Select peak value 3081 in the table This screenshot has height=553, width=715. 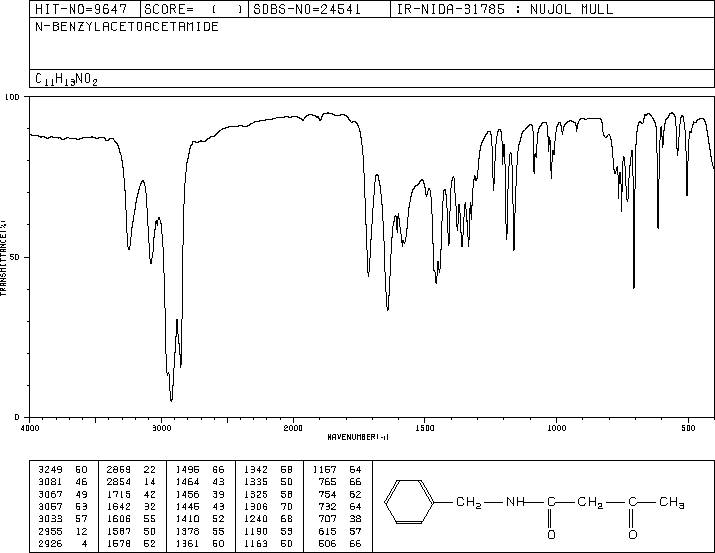pos(50,482)
